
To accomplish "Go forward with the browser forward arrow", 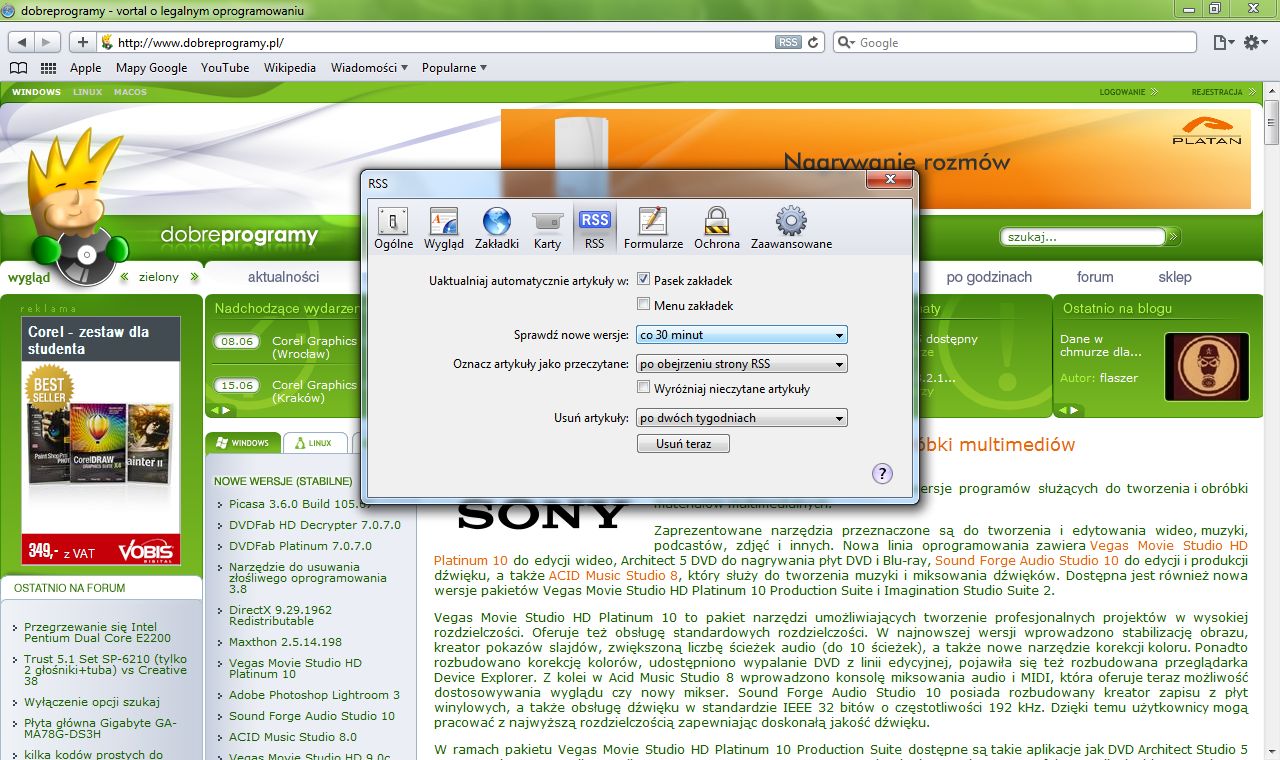I will (x=48, y=42).
